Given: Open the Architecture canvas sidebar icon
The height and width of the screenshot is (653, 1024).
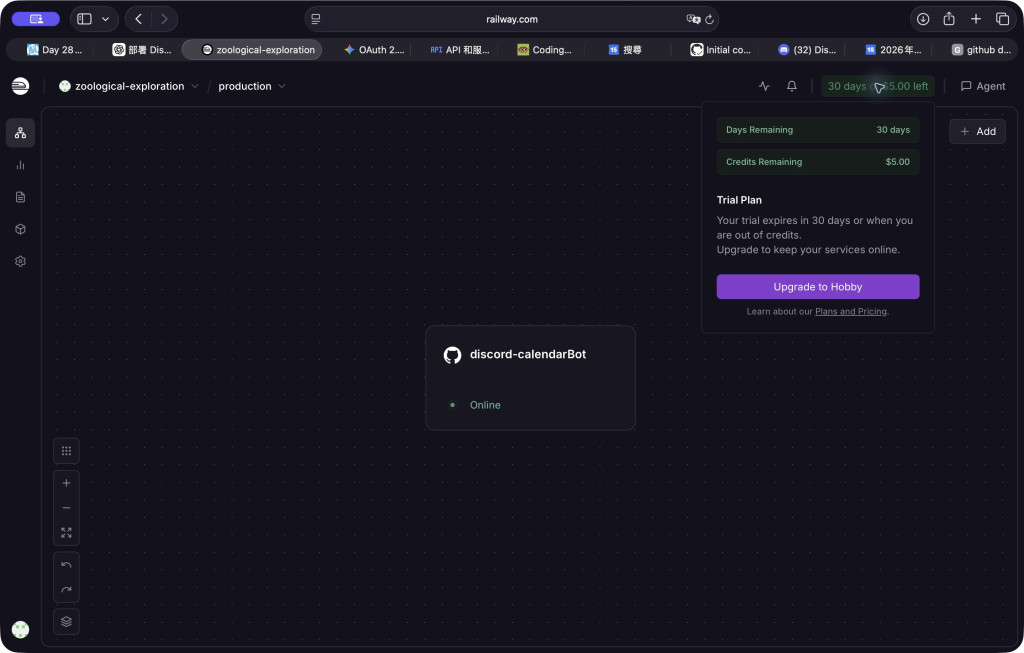Looking at the screenshot, I should (20, 133).
